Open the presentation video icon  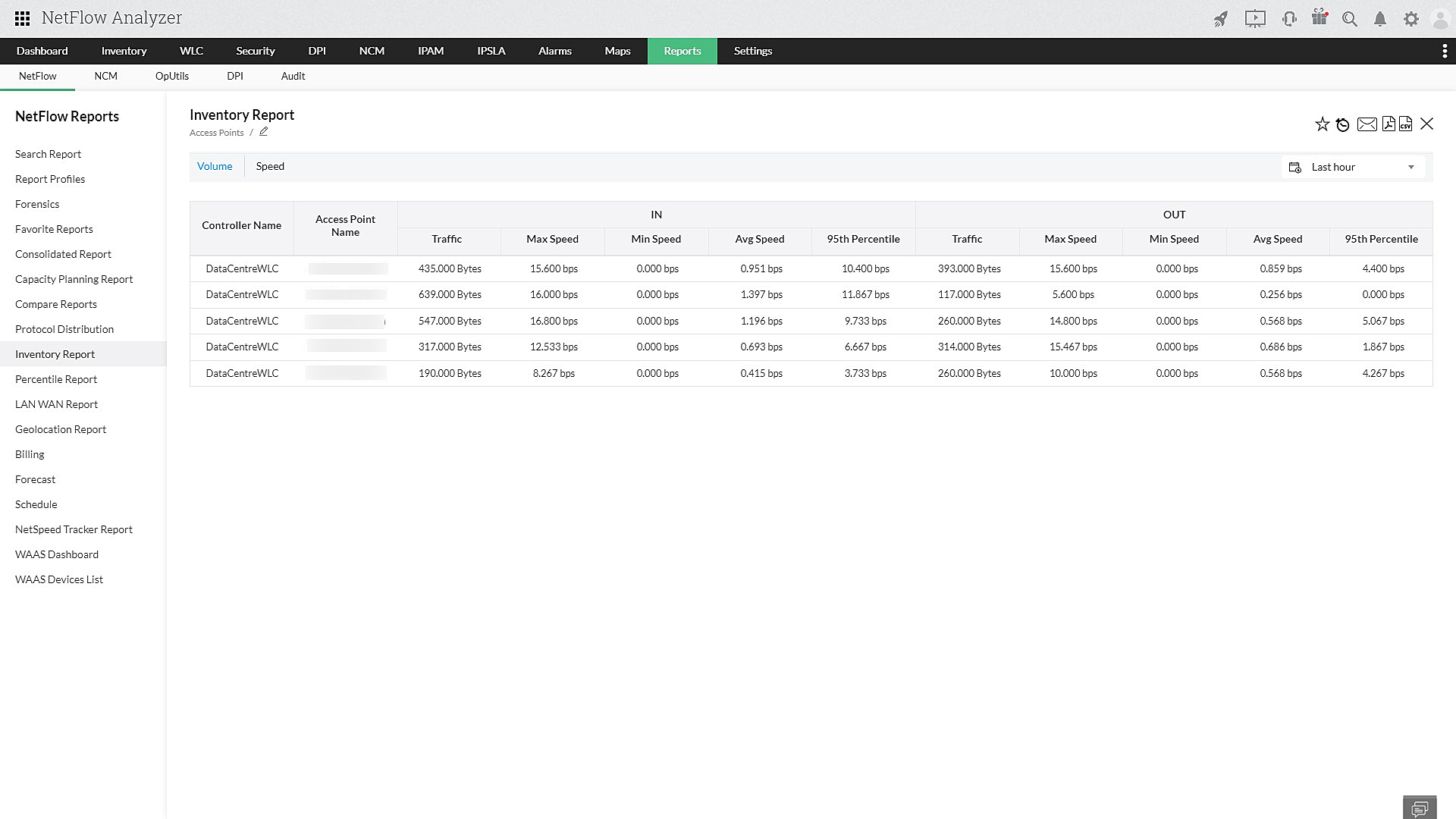[x=1255, y=19]
